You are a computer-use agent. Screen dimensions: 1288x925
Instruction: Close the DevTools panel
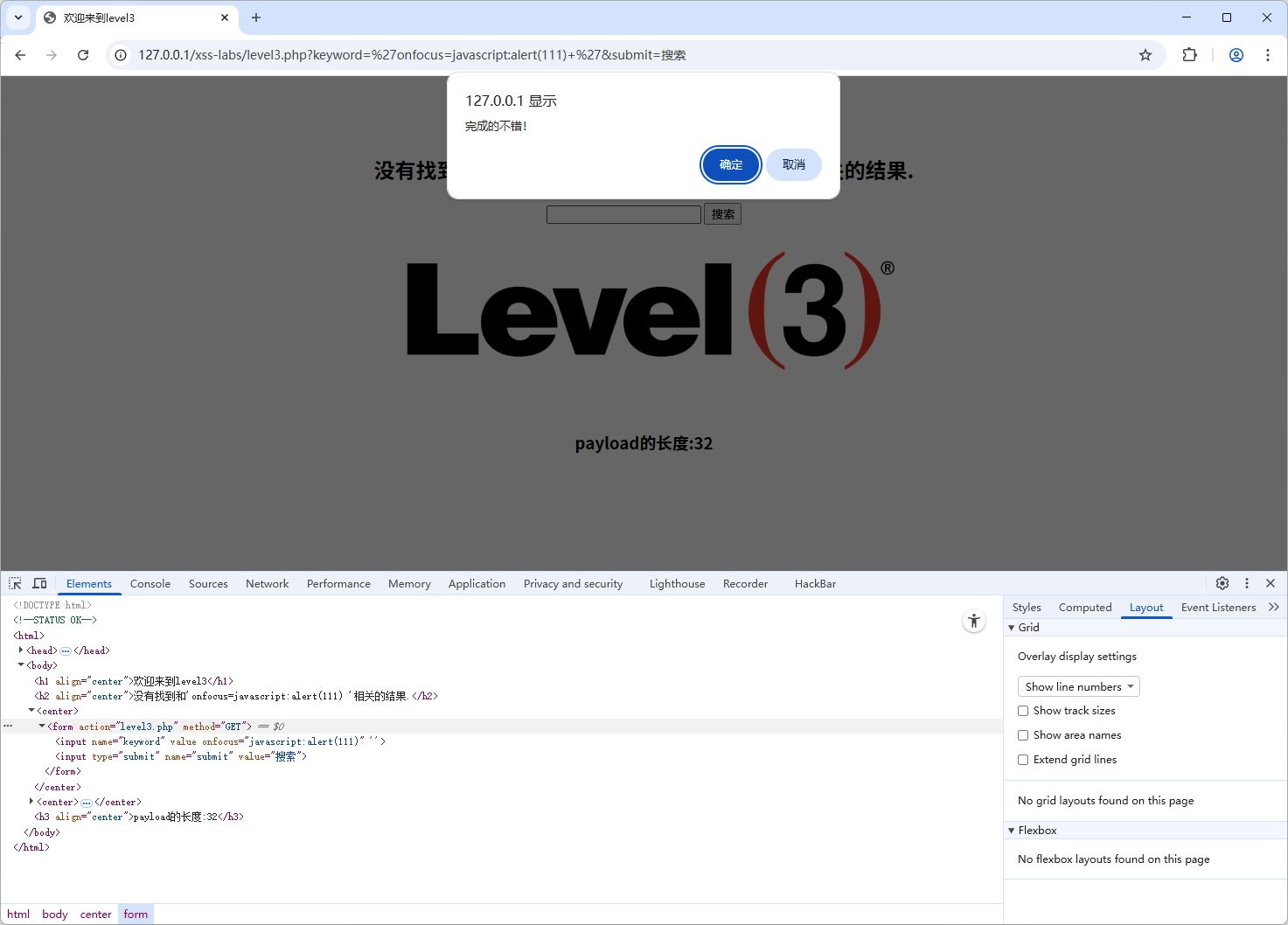[1271, 583]
